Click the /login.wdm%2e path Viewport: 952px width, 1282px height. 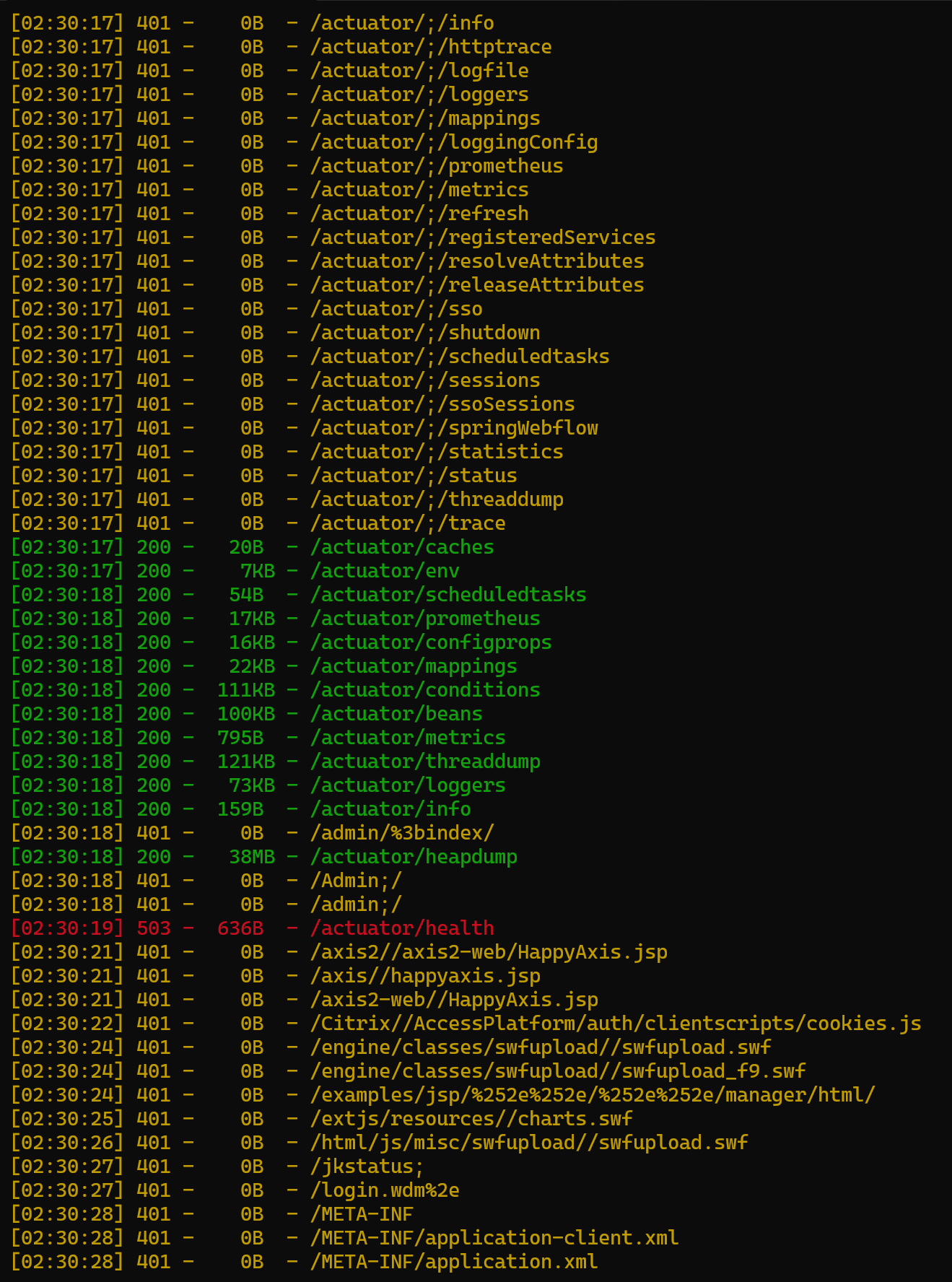click(x=385, y=1190)
